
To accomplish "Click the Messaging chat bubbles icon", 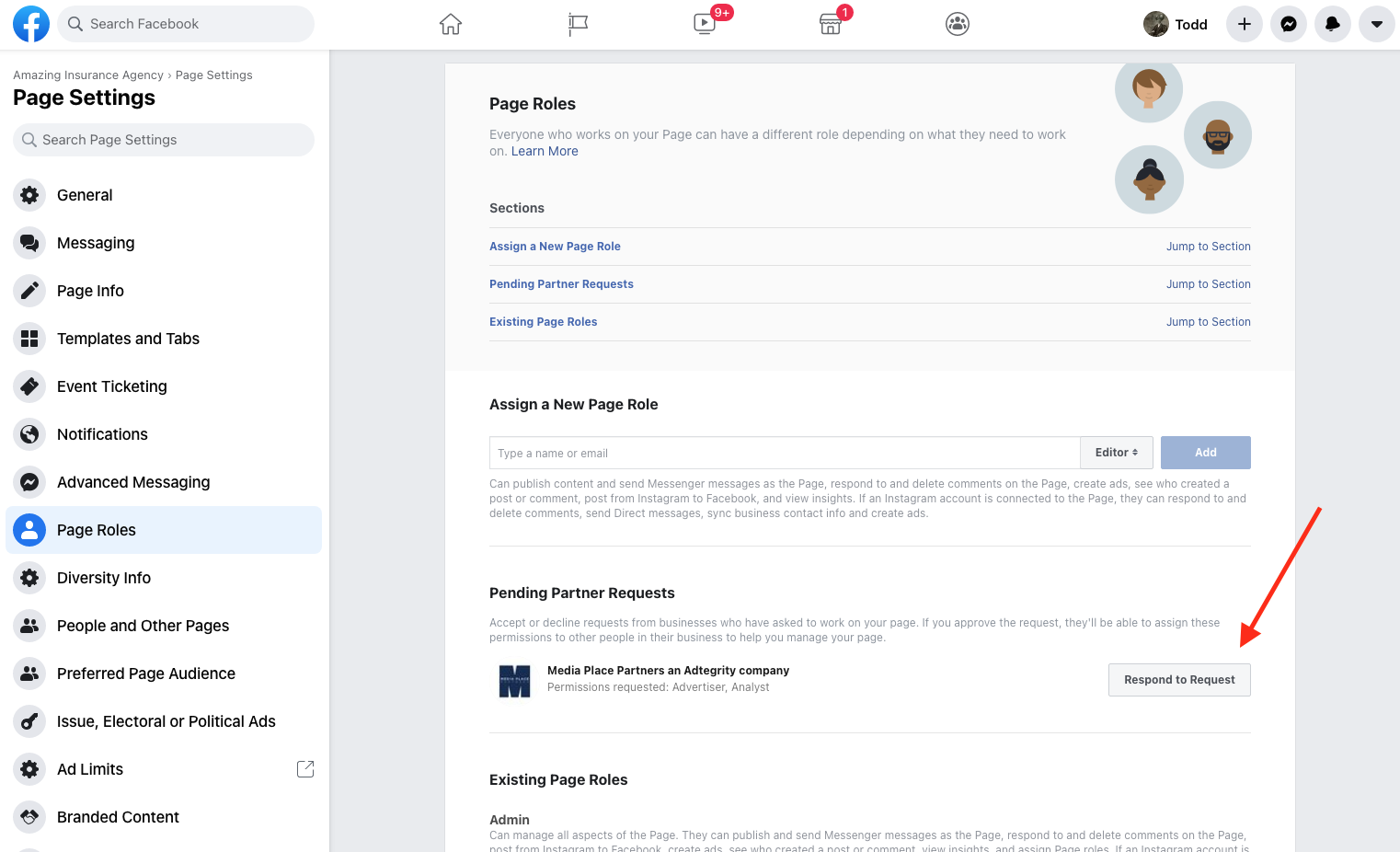I will click(29, 243).
